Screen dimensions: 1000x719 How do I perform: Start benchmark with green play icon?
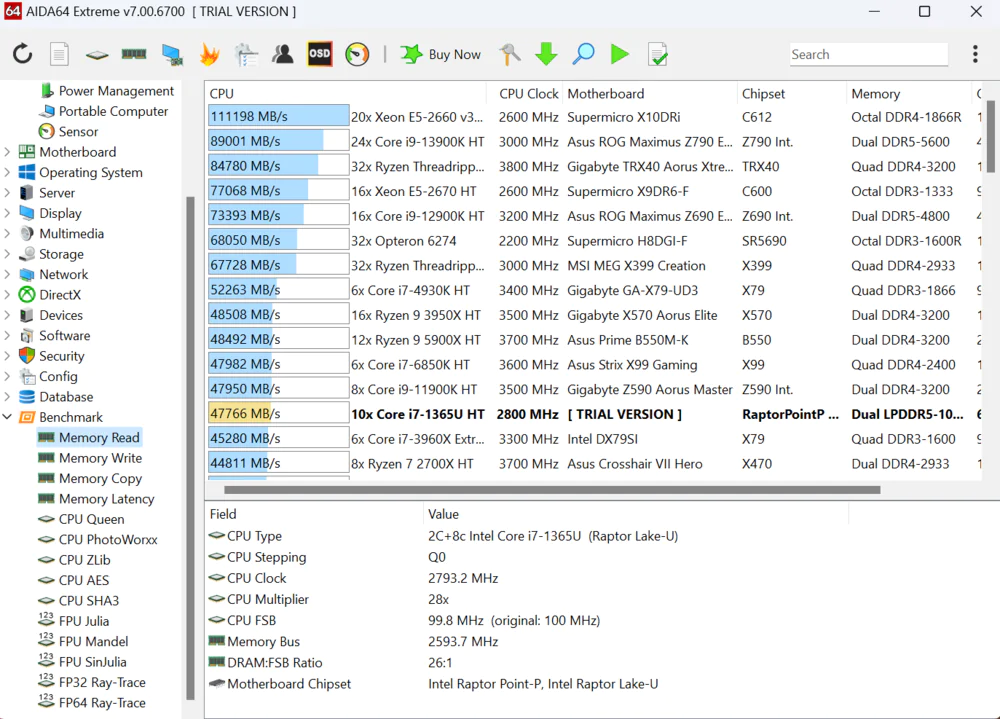point(619,54)
